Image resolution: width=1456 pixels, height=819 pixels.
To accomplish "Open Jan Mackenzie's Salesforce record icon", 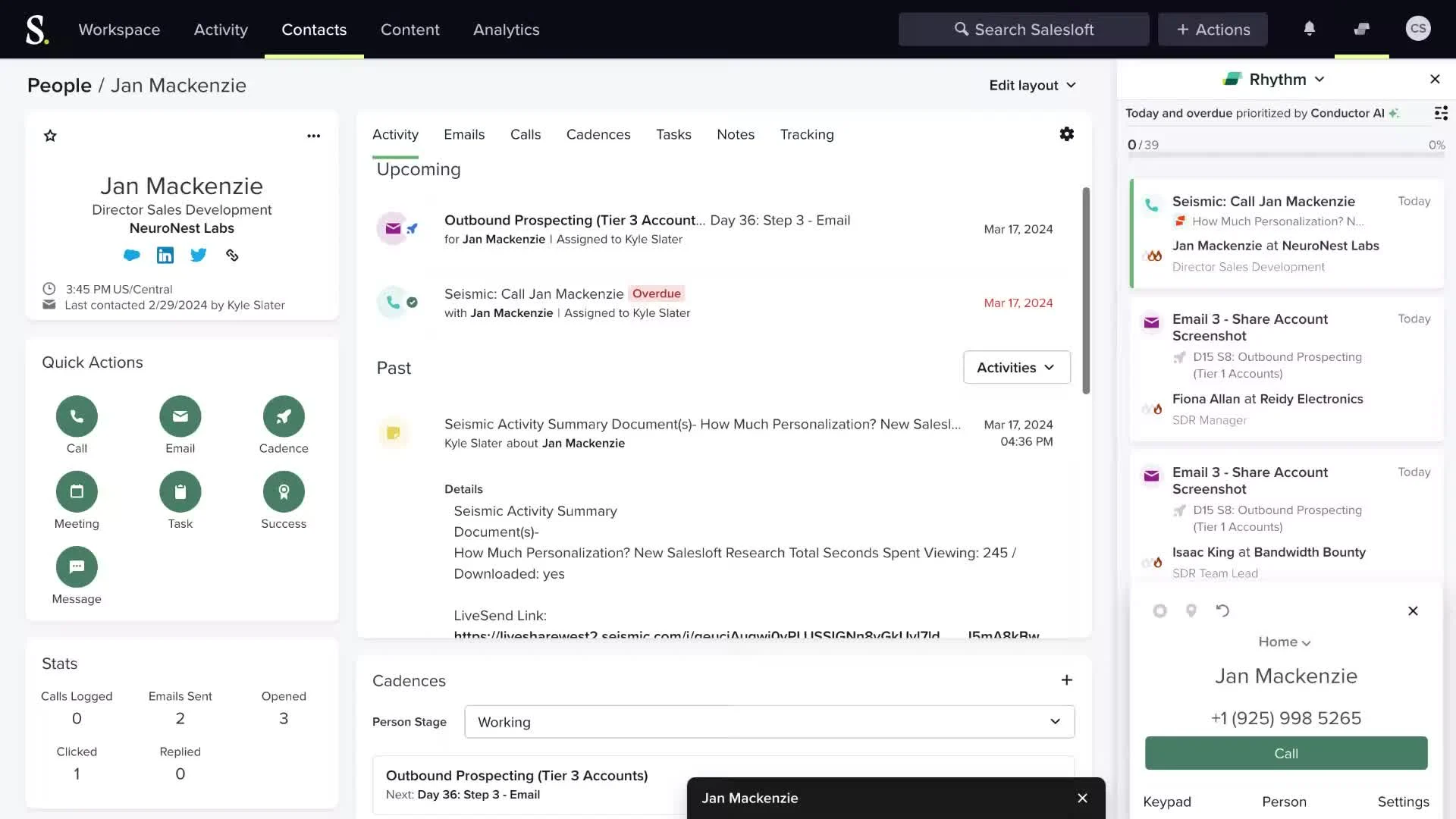I will 132,255.
